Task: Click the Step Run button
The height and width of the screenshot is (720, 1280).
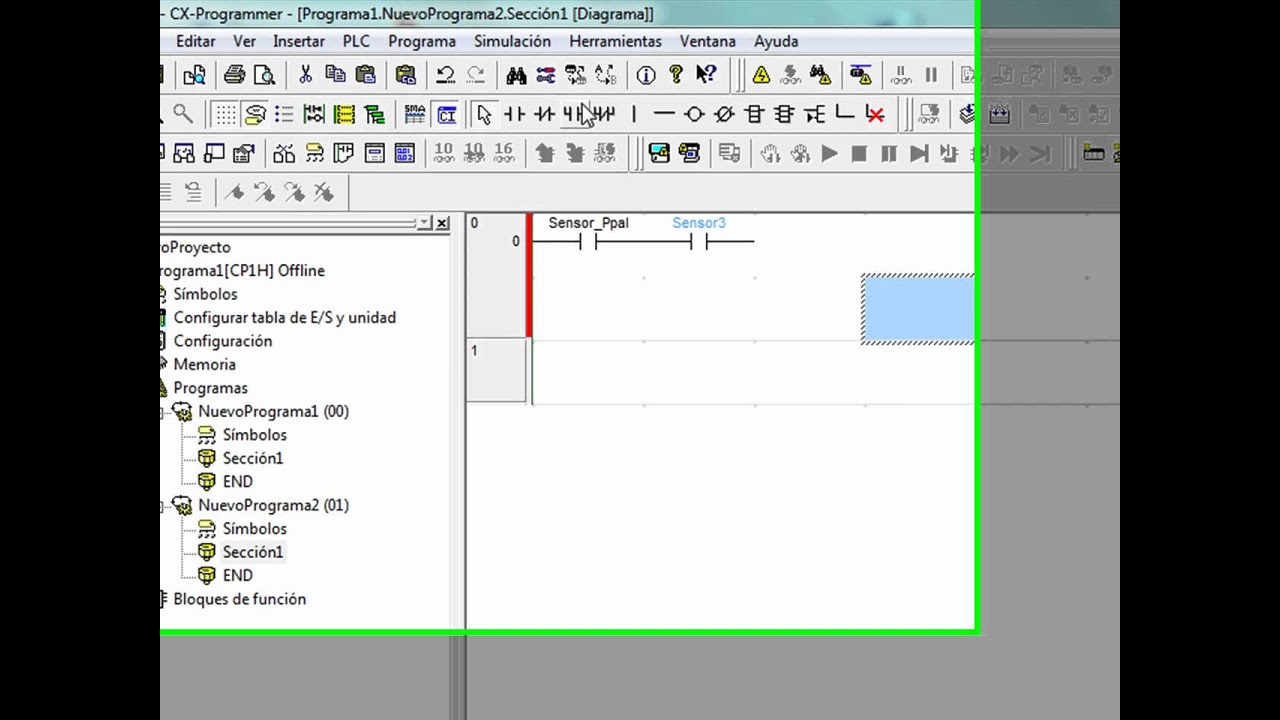Action: click(x=919, y=154)
